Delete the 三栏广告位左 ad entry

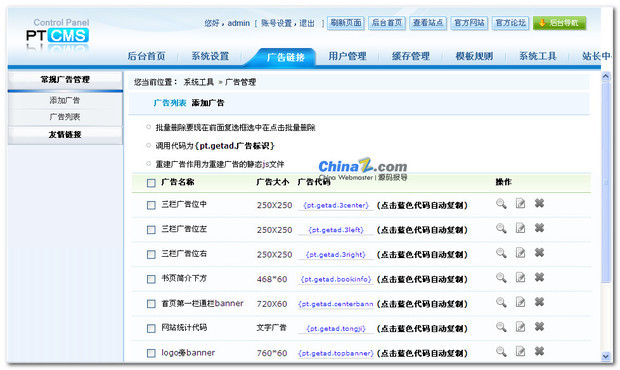pyautogui.click(x=539, y=228)
